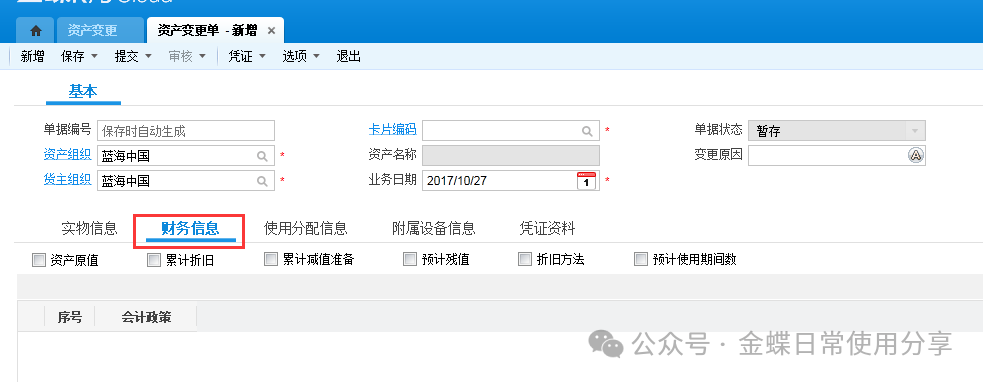Click the search icon in 卡片编码 field
The height and width of the screenshot is (382, 983).
coord(587,130)
